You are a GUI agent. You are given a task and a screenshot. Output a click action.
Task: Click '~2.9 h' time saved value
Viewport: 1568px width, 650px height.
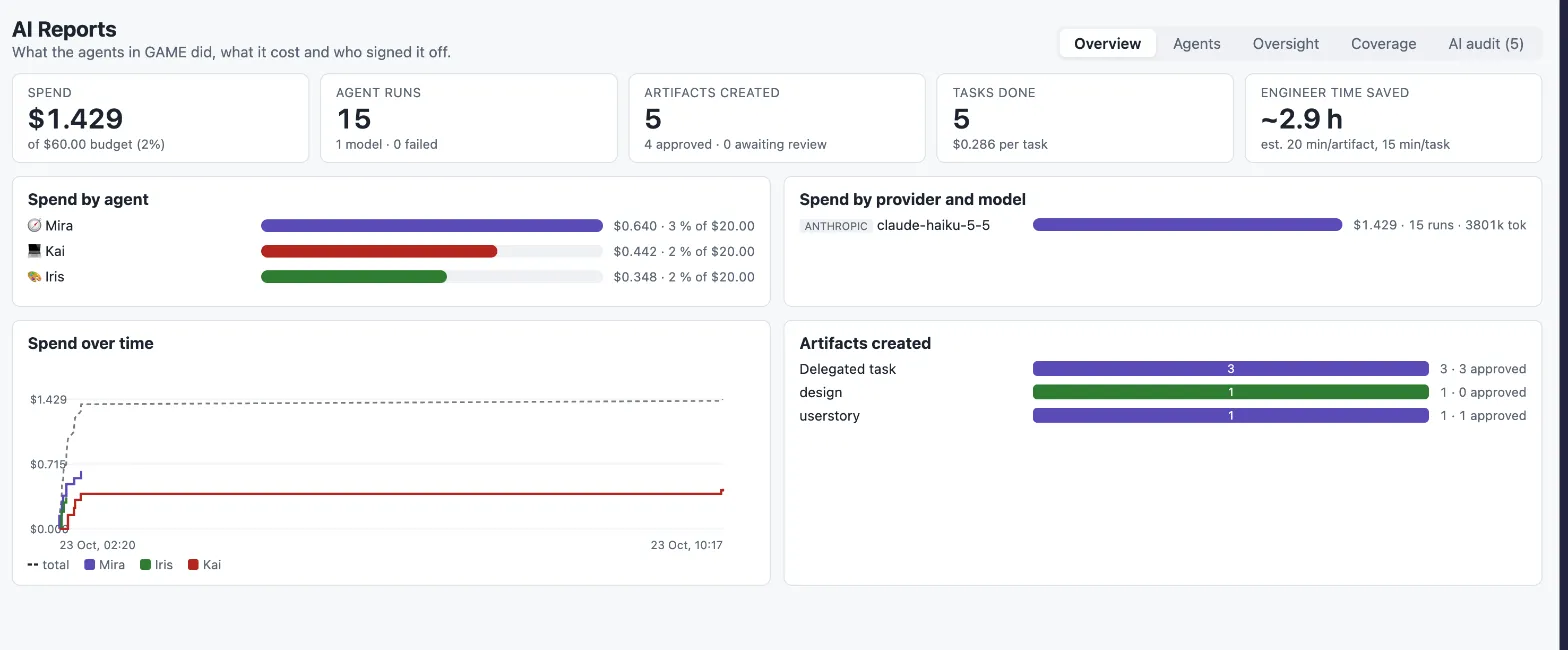point(1301,119)
